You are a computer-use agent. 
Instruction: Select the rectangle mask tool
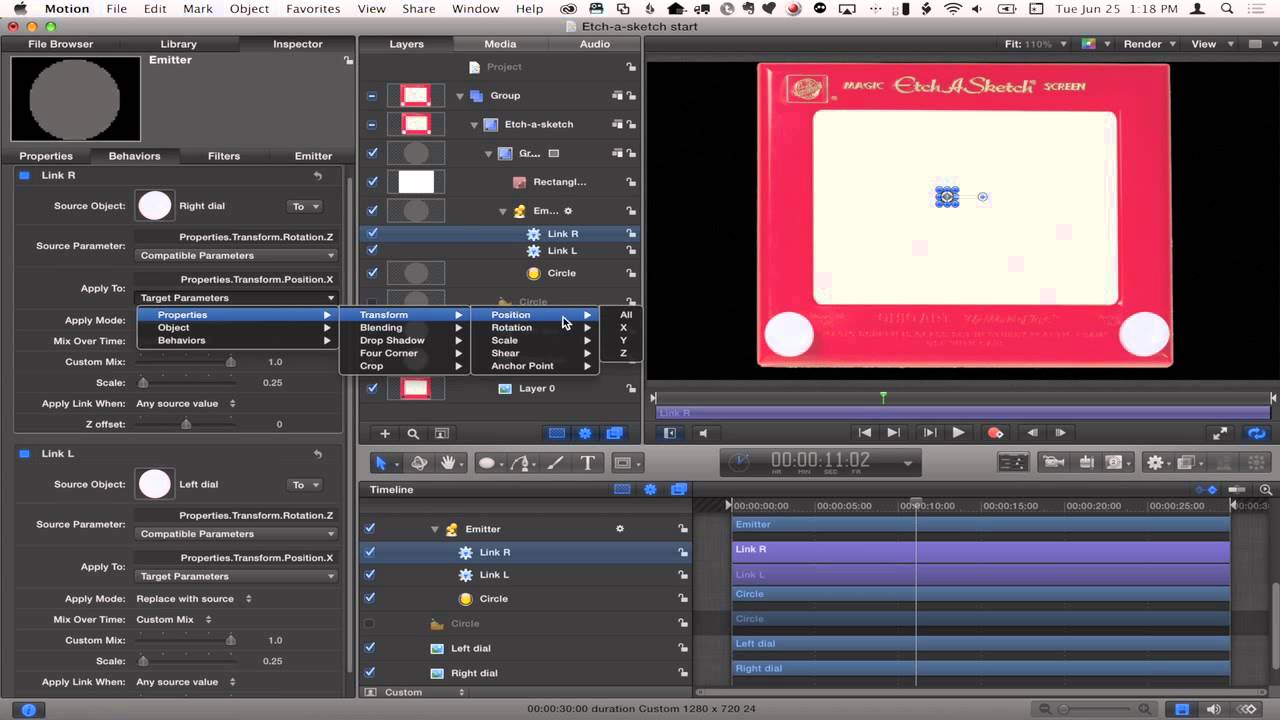(622, 463)
